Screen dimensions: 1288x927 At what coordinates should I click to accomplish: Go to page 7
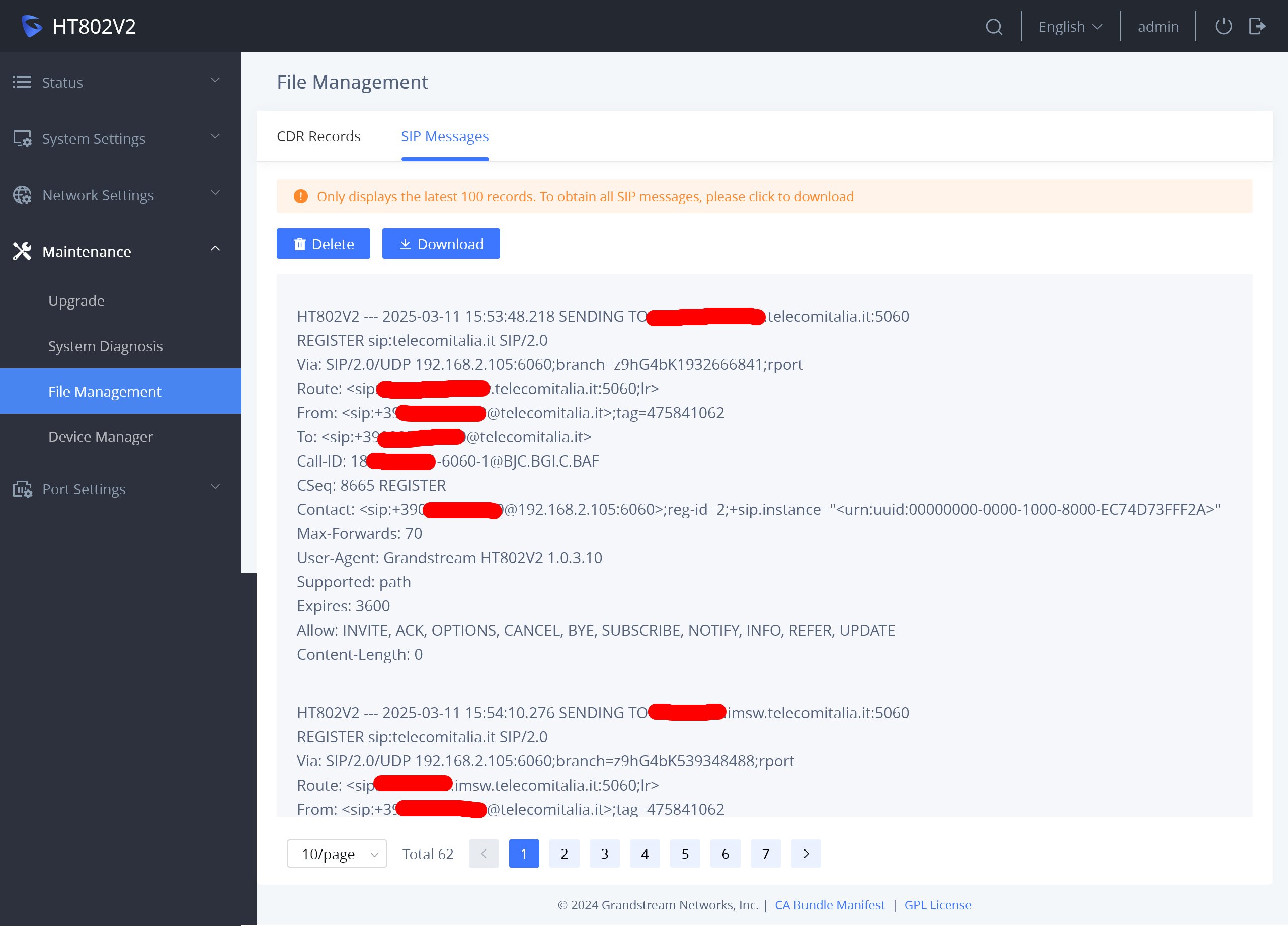766,853
